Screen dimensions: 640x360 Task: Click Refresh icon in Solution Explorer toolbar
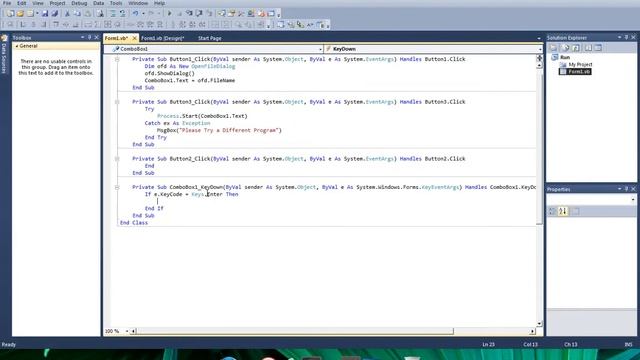pyautogui.click(x=576, y=48)
